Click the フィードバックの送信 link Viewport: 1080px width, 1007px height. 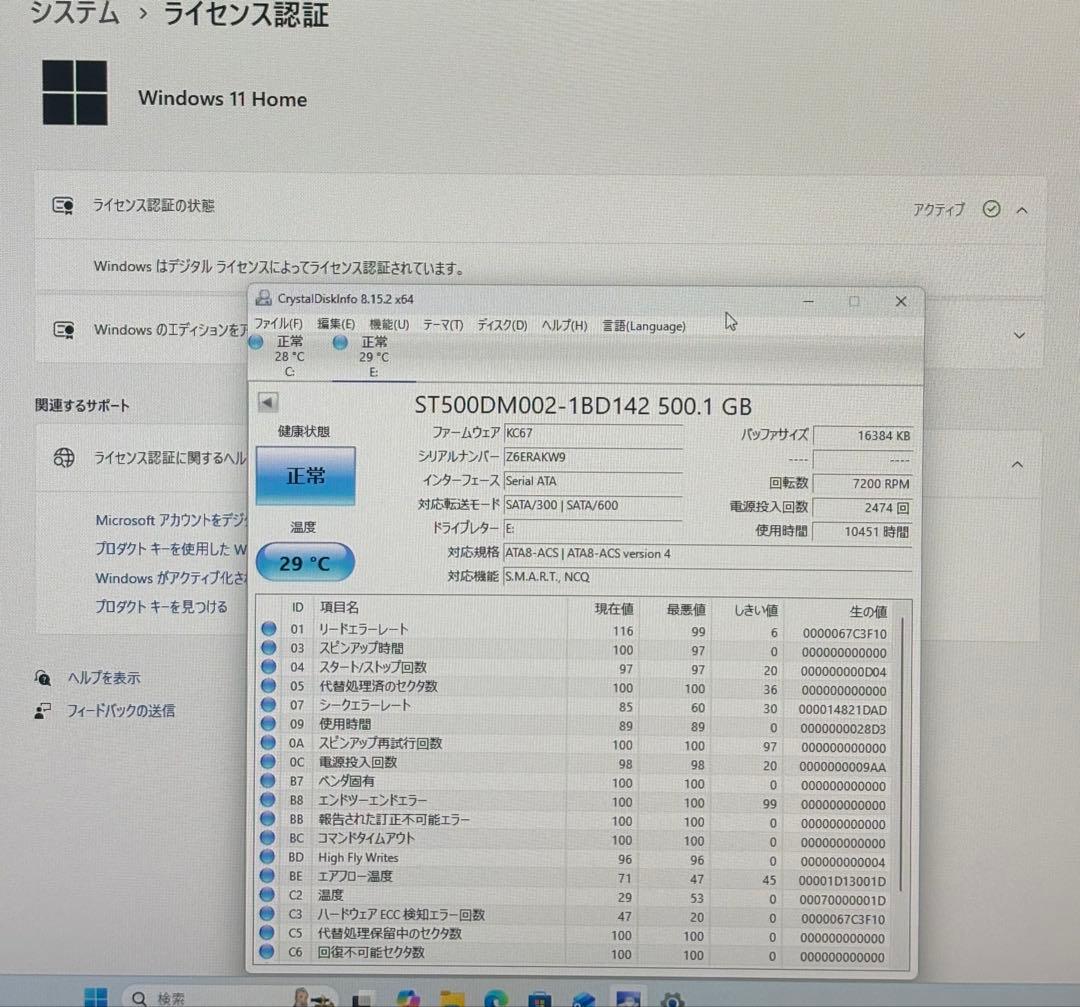pos(121,710)
